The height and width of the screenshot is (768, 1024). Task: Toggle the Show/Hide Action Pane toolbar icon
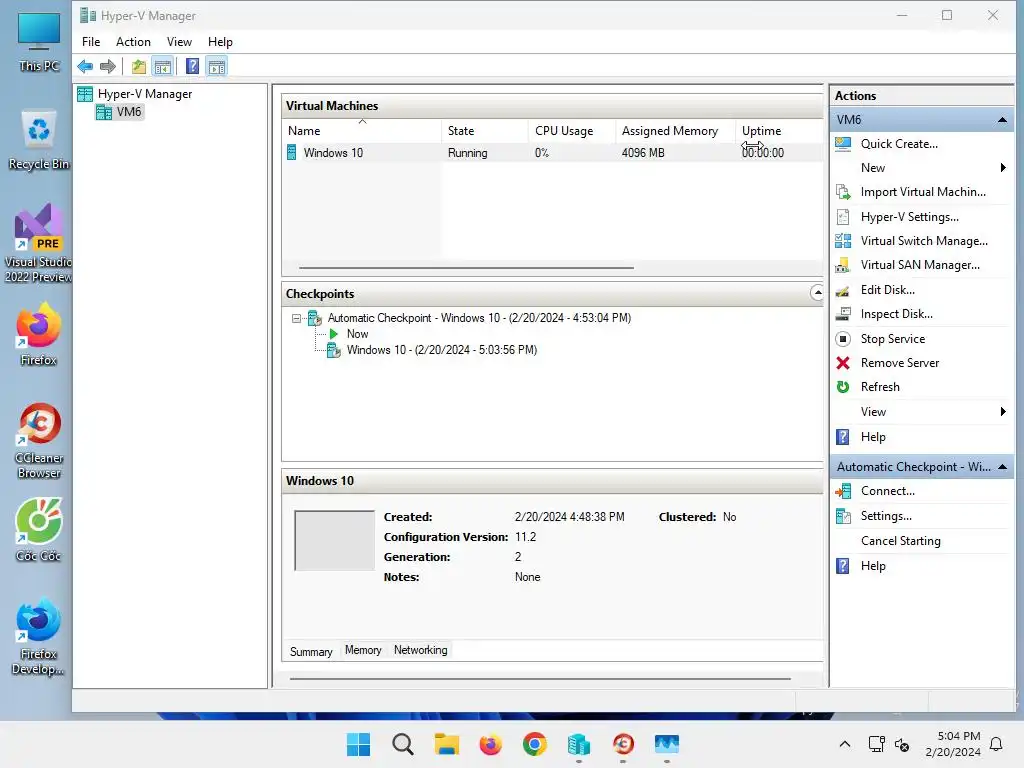(217, 66)
